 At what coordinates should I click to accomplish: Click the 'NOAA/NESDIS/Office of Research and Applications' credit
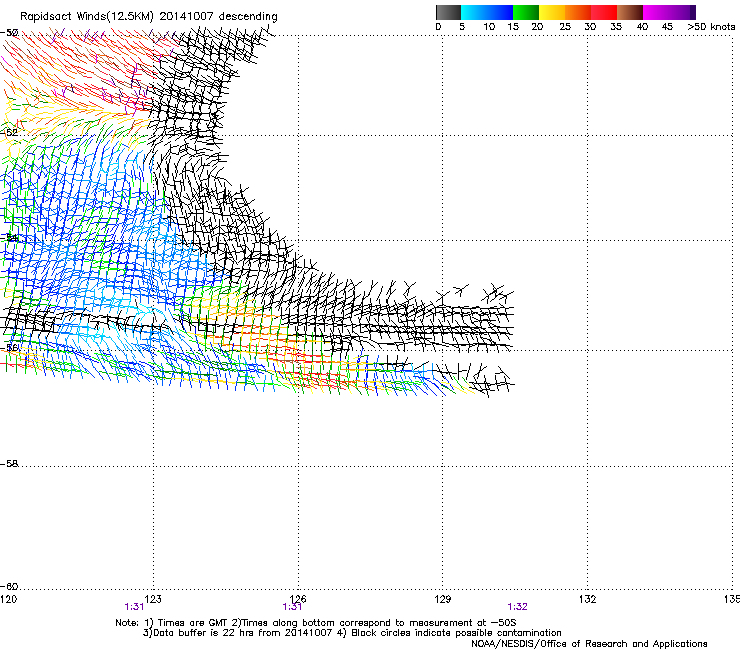[x=589, y=644]
